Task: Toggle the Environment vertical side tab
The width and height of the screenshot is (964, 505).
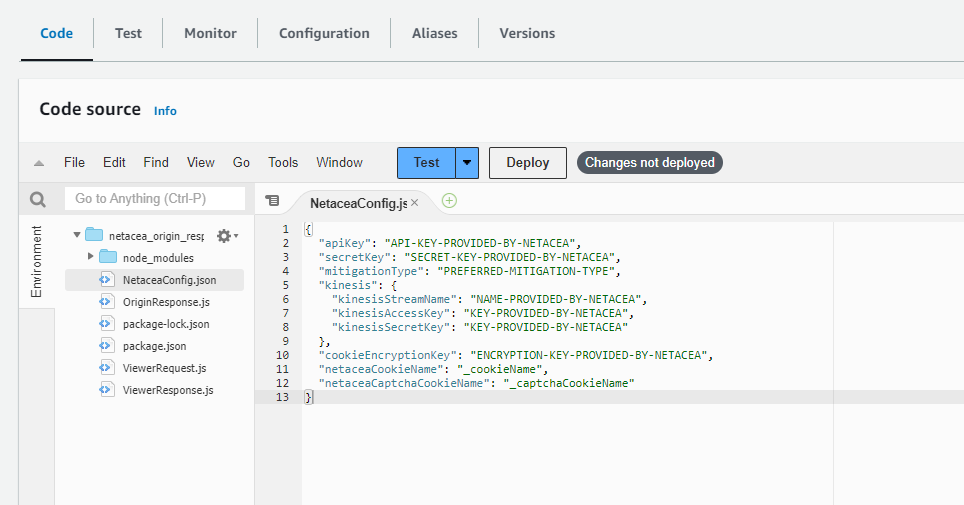Action: 37,262
